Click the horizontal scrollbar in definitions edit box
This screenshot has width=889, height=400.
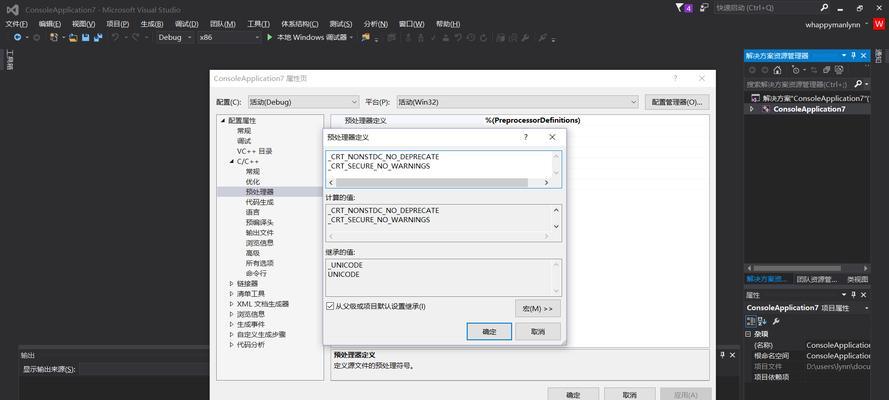(431, 183)
